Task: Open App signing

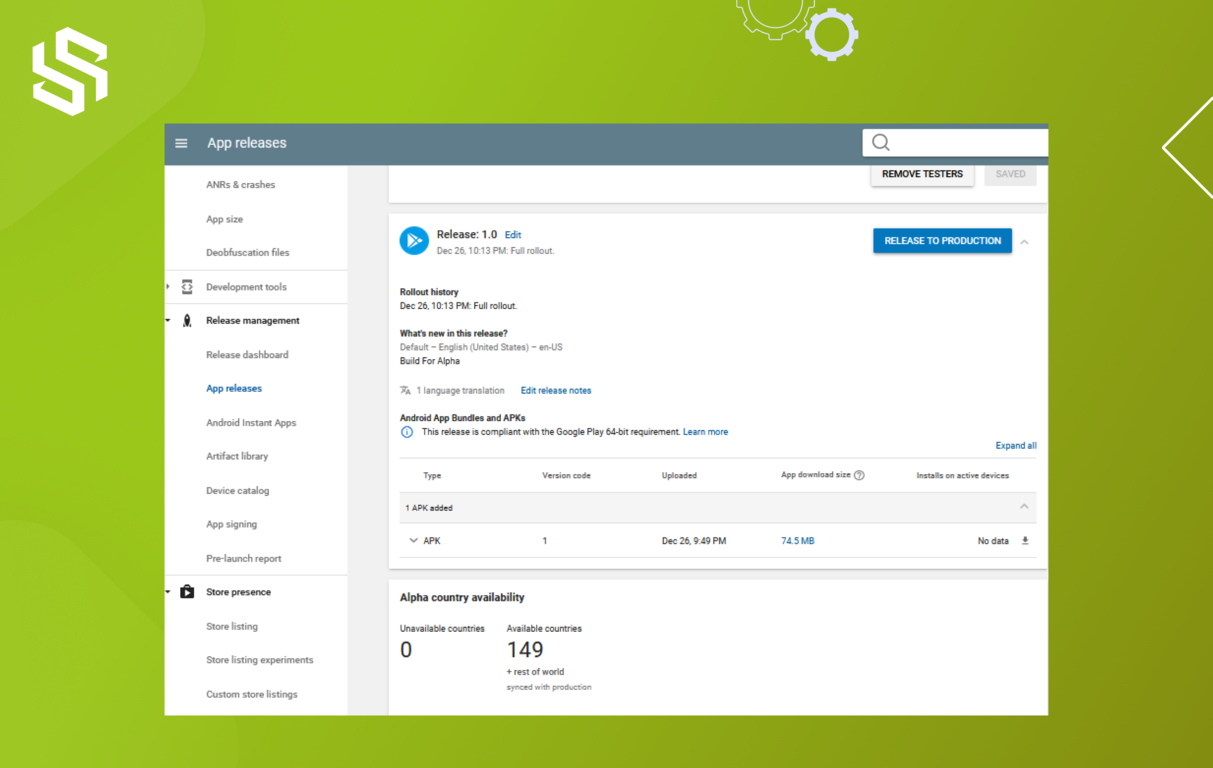Action: (x=231, y=524)
